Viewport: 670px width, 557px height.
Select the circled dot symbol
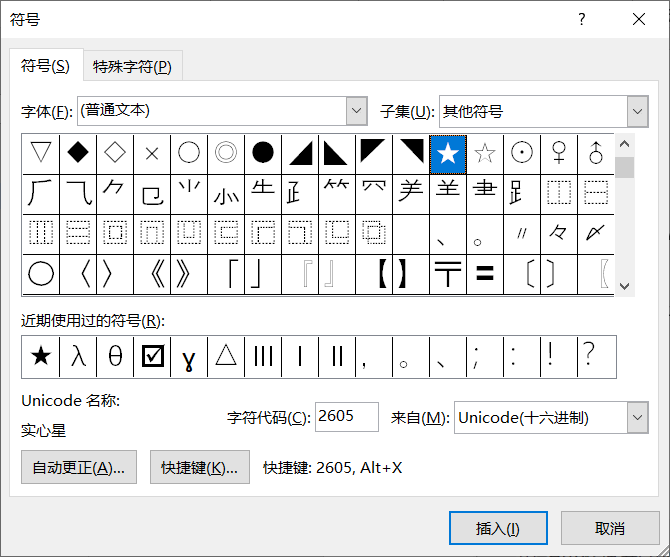coord(522,153)
